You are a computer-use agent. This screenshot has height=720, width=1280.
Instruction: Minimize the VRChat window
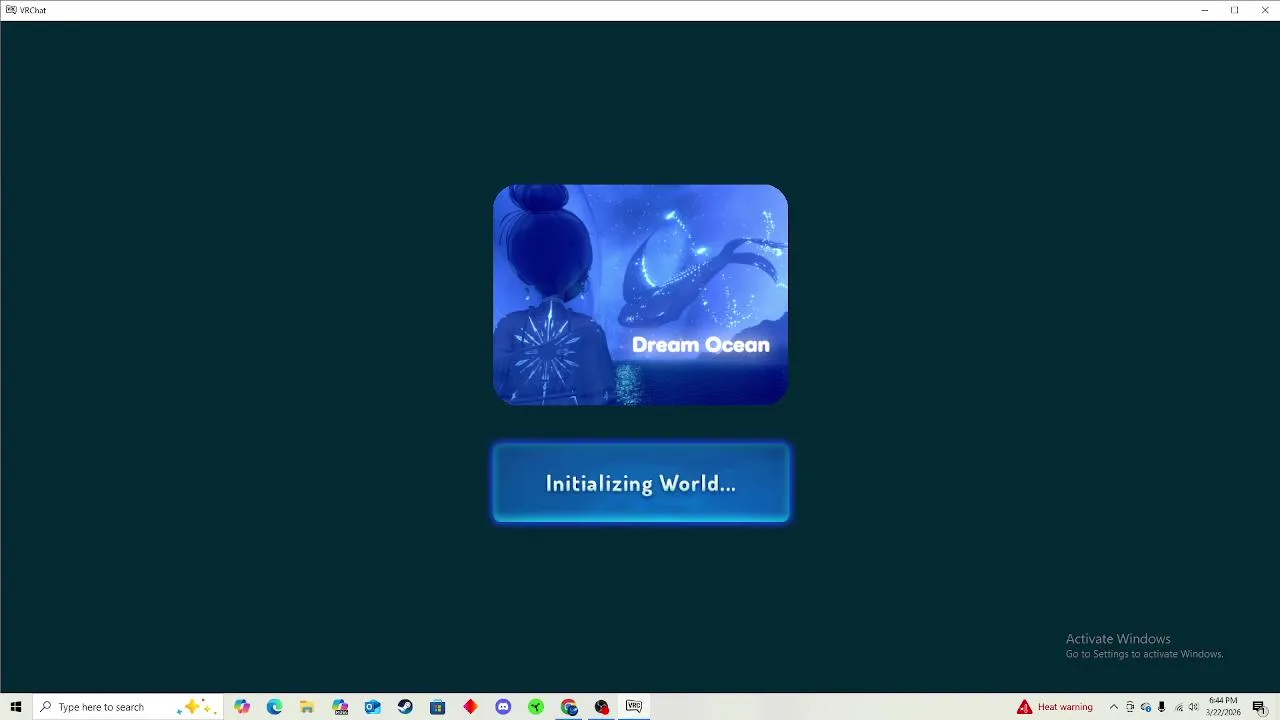(1204, 10)
